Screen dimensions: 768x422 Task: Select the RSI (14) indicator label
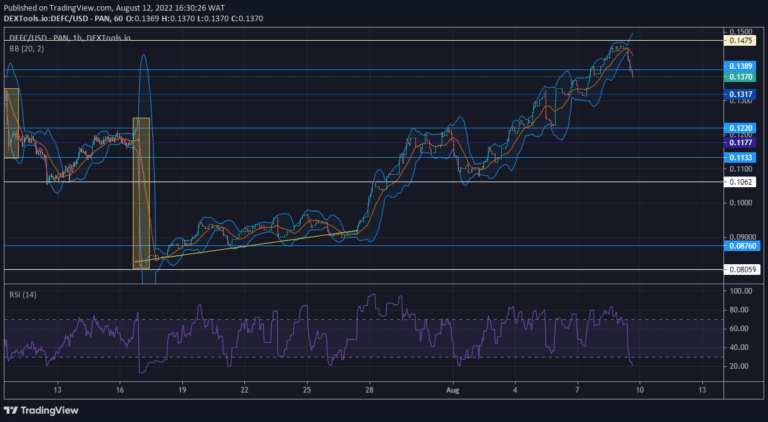[23, 295]
